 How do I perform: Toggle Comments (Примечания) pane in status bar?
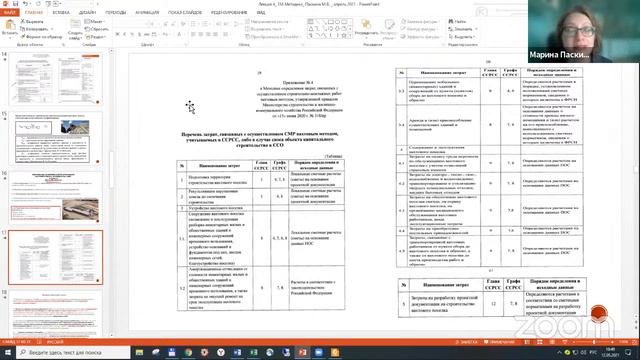point(499,342)
